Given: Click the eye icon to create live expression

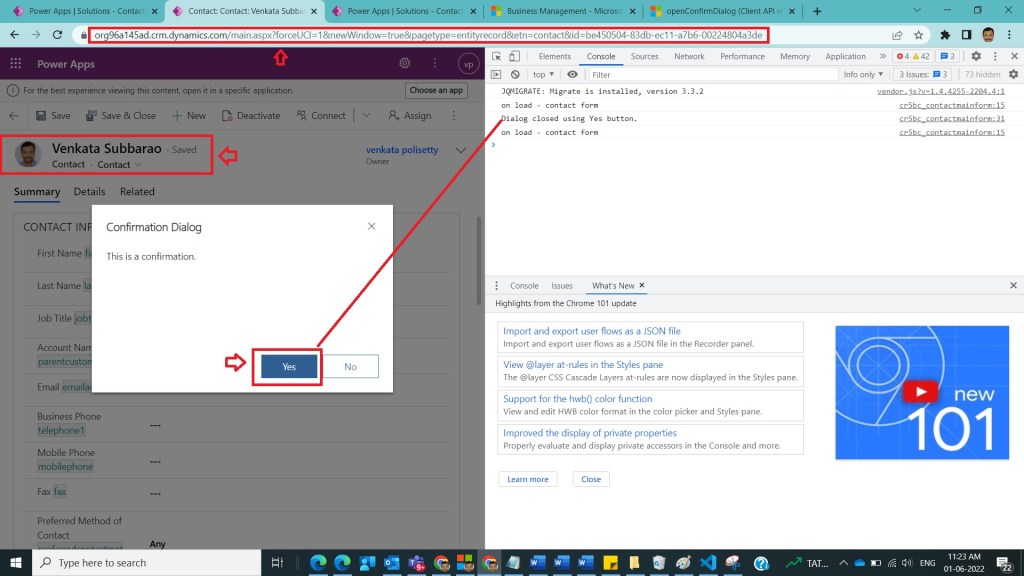Looking at the screenshot, I should click(x=573, y=74).
